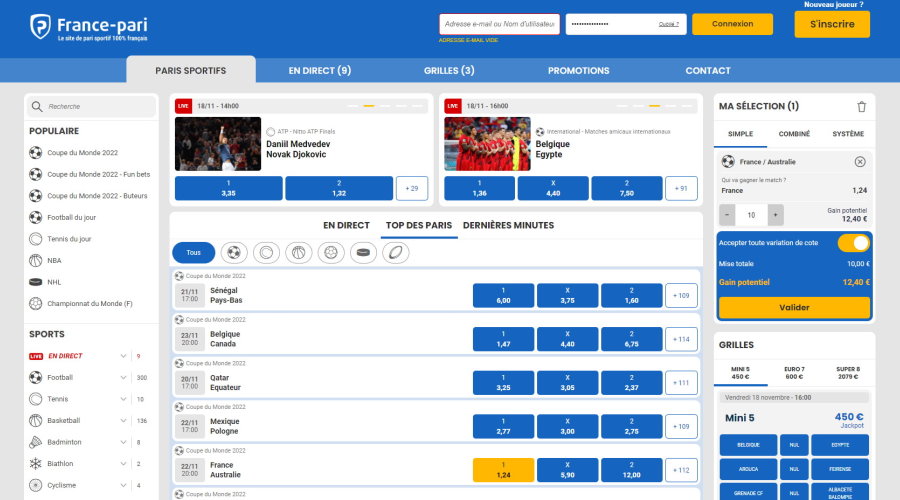The width and height of the screenshot is (900, 500).
Task: Click Oublié ? forgotten password link
Action: 668,24
